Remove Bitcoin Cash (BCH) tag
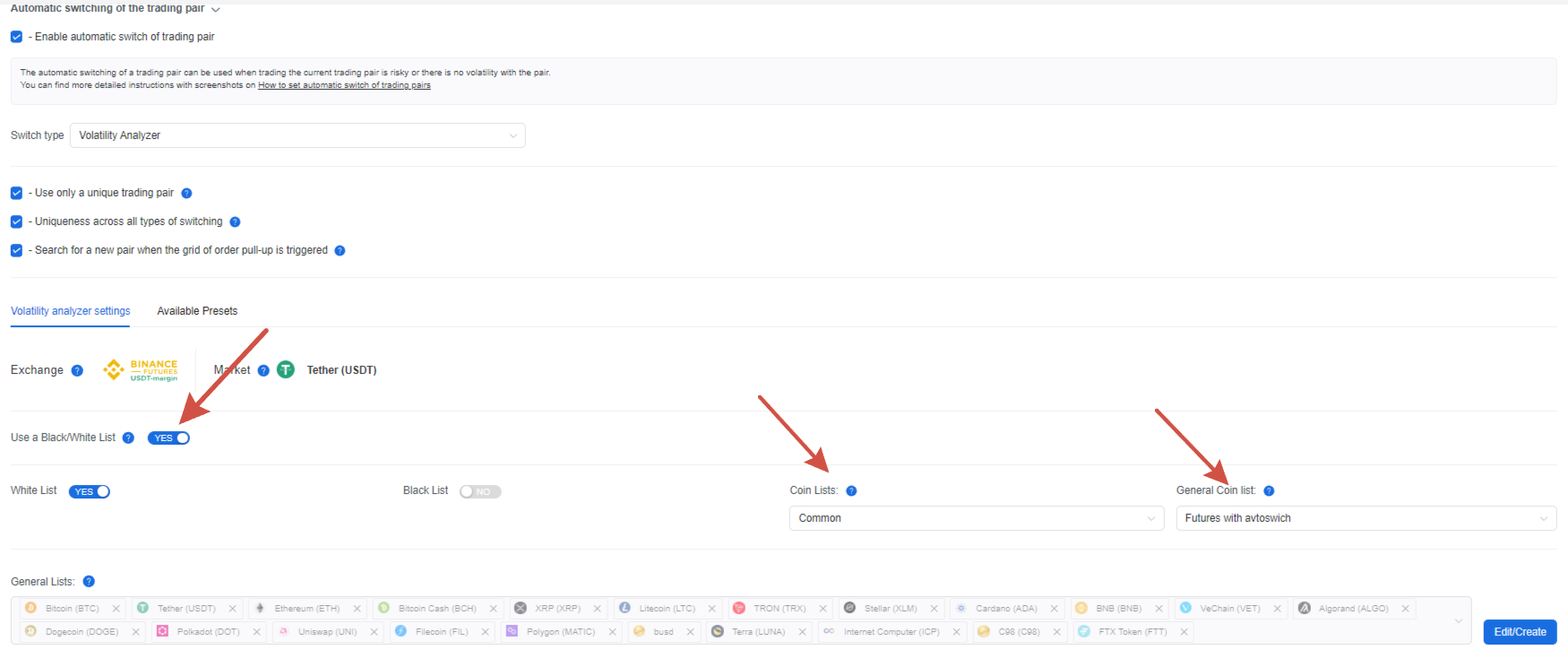Image resolution: width=1568 pixels, height=658 pixels. (493, 609)
